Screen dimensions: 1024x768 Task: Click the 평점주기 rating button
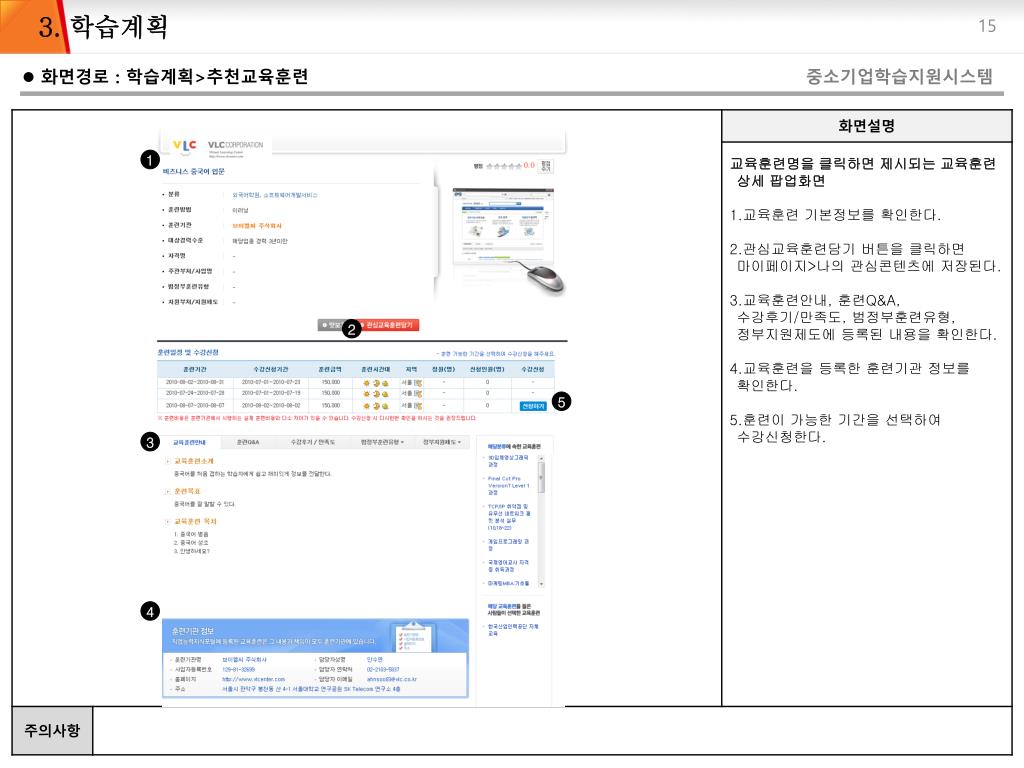pyautogui.click(x=546, y=166)
